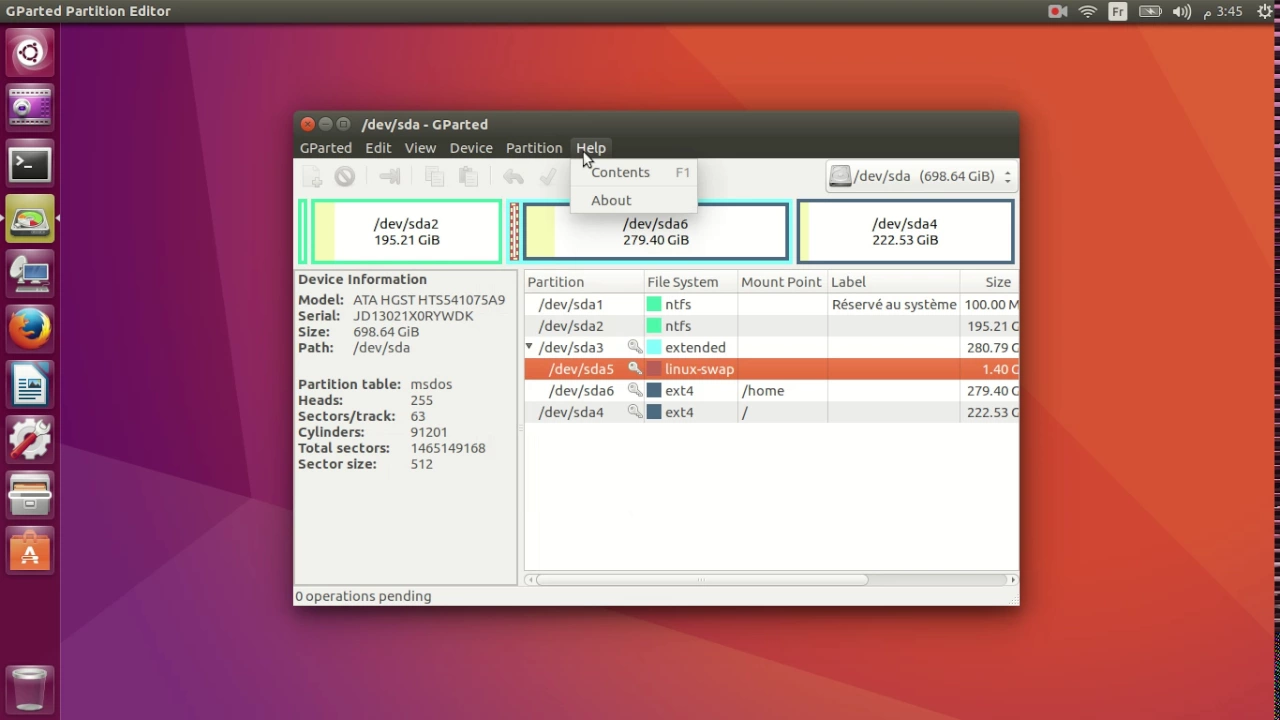
Task: Select the /dev/sda3 extended row
Action: point(771,347)
